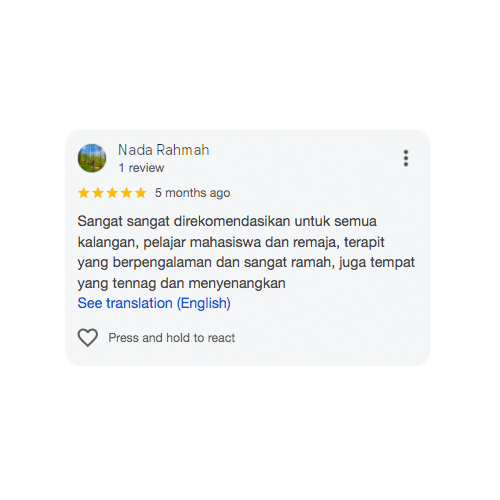This screenshot has height=500, width=500.
Task: Click the second yellow rating star
Action: pyautogui.click(x=98, y=193)
